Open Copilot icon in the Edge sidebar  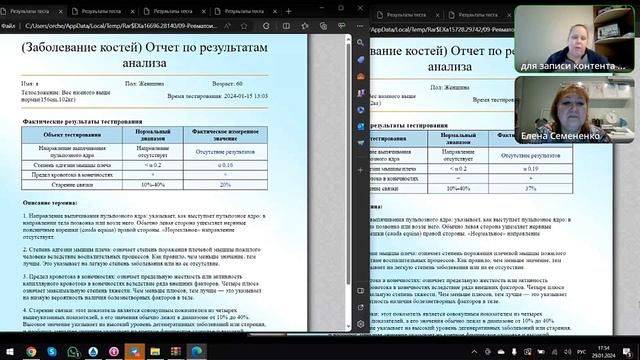[x=360, y=60]
